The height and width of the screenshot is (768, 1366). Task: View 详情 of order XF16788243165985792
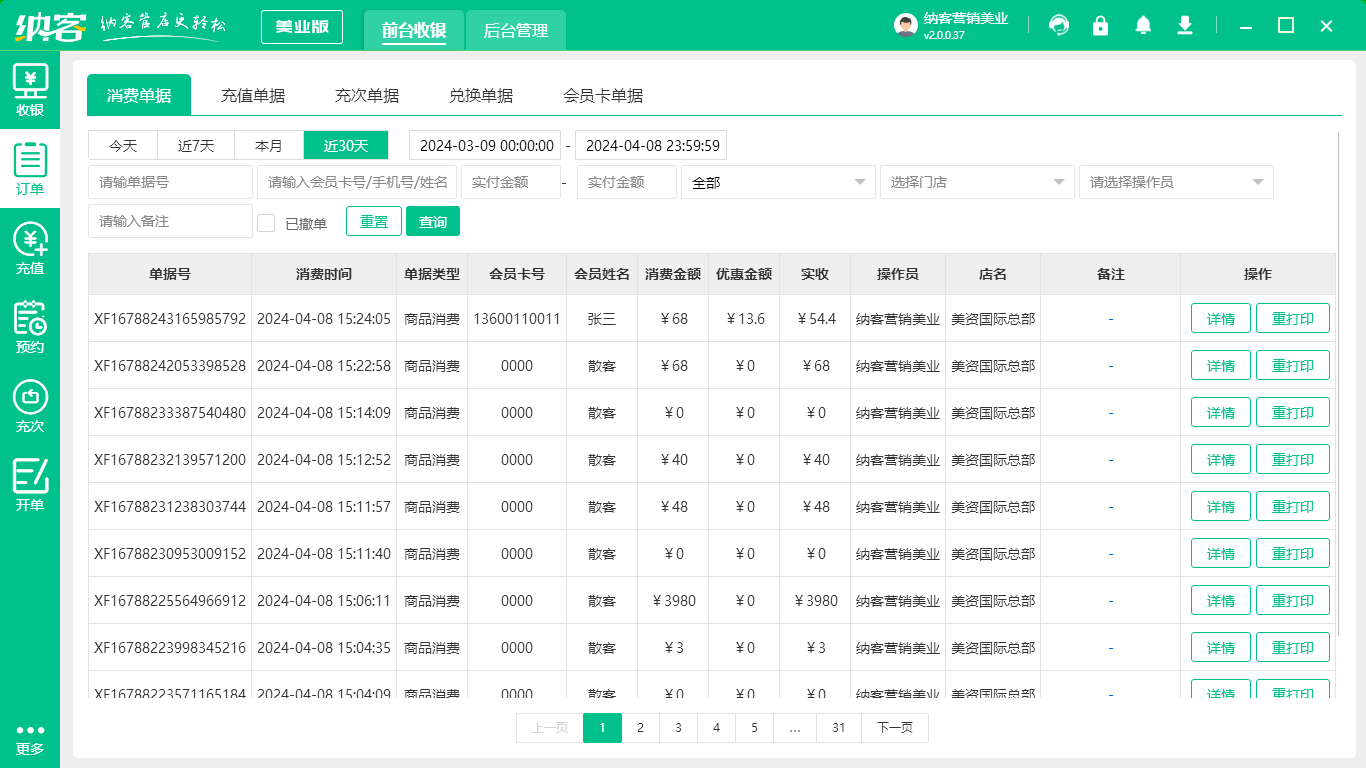(1220, 318)
